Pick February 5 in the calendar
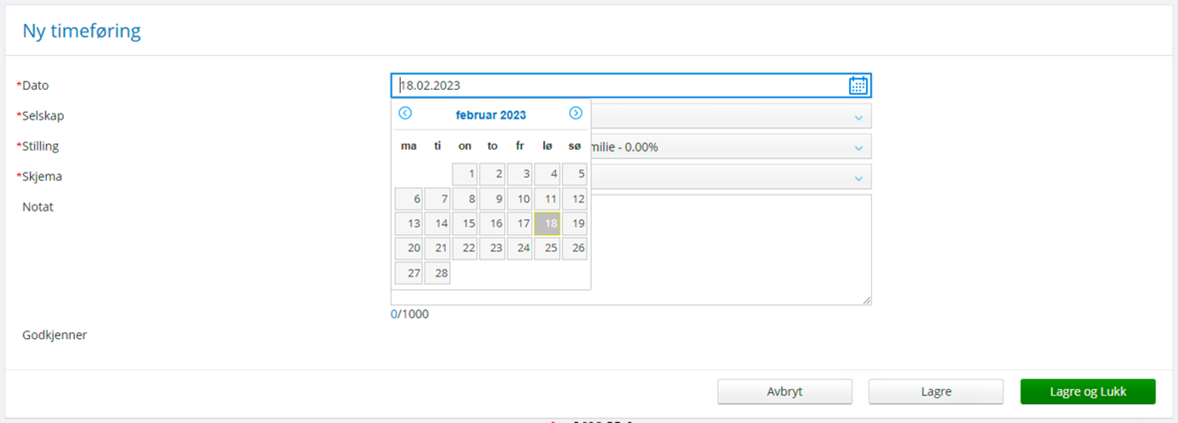 [575, 174]
